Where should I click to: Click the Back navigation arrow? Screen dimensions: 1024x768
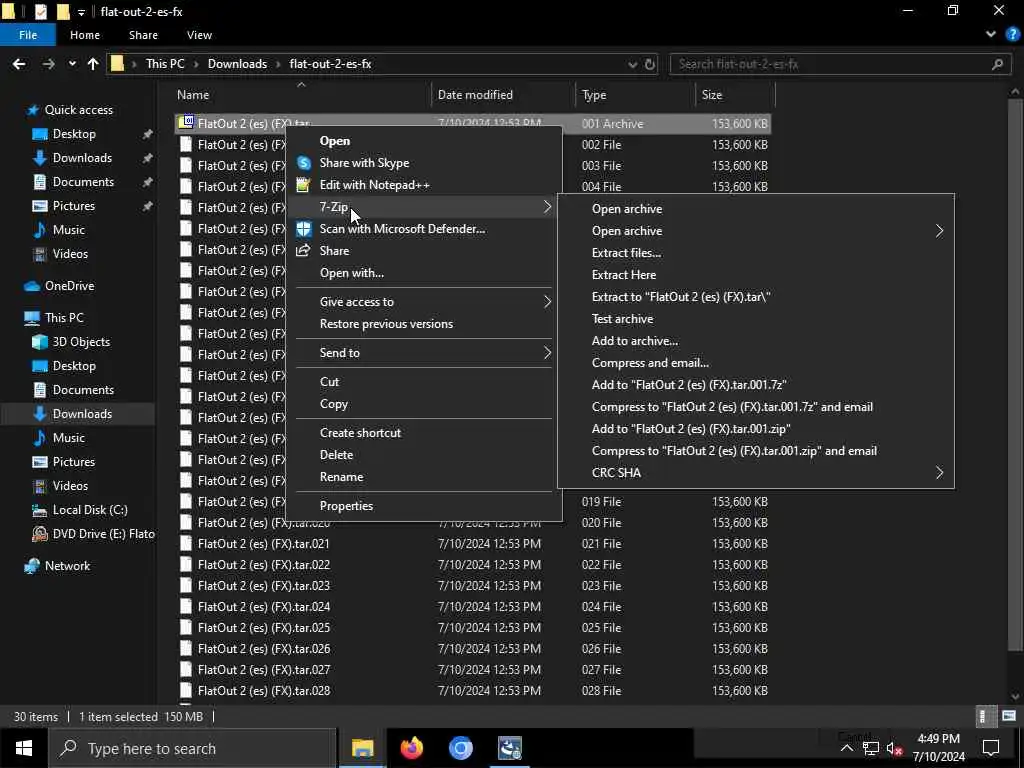pos(19,64)
